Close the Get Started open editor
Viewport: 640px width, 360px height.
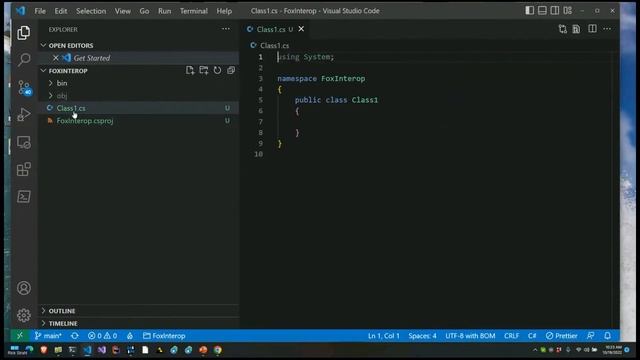pos(56,58)
